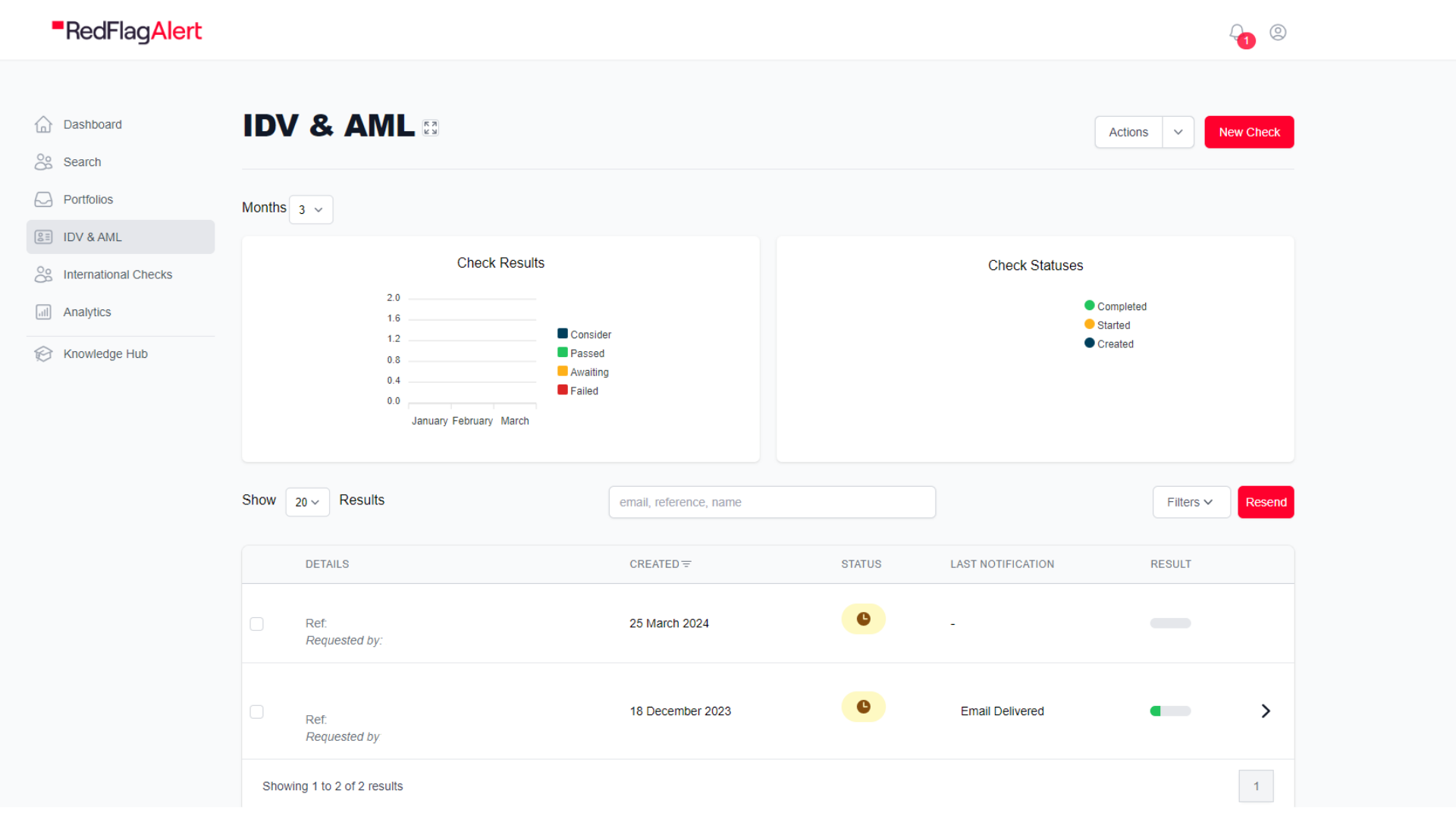Click the LAST NOTIFICATION column header
Image resolution: width=1456 pixels, height=819 pixels.
pyautogui.click(x=1002, y=564)
